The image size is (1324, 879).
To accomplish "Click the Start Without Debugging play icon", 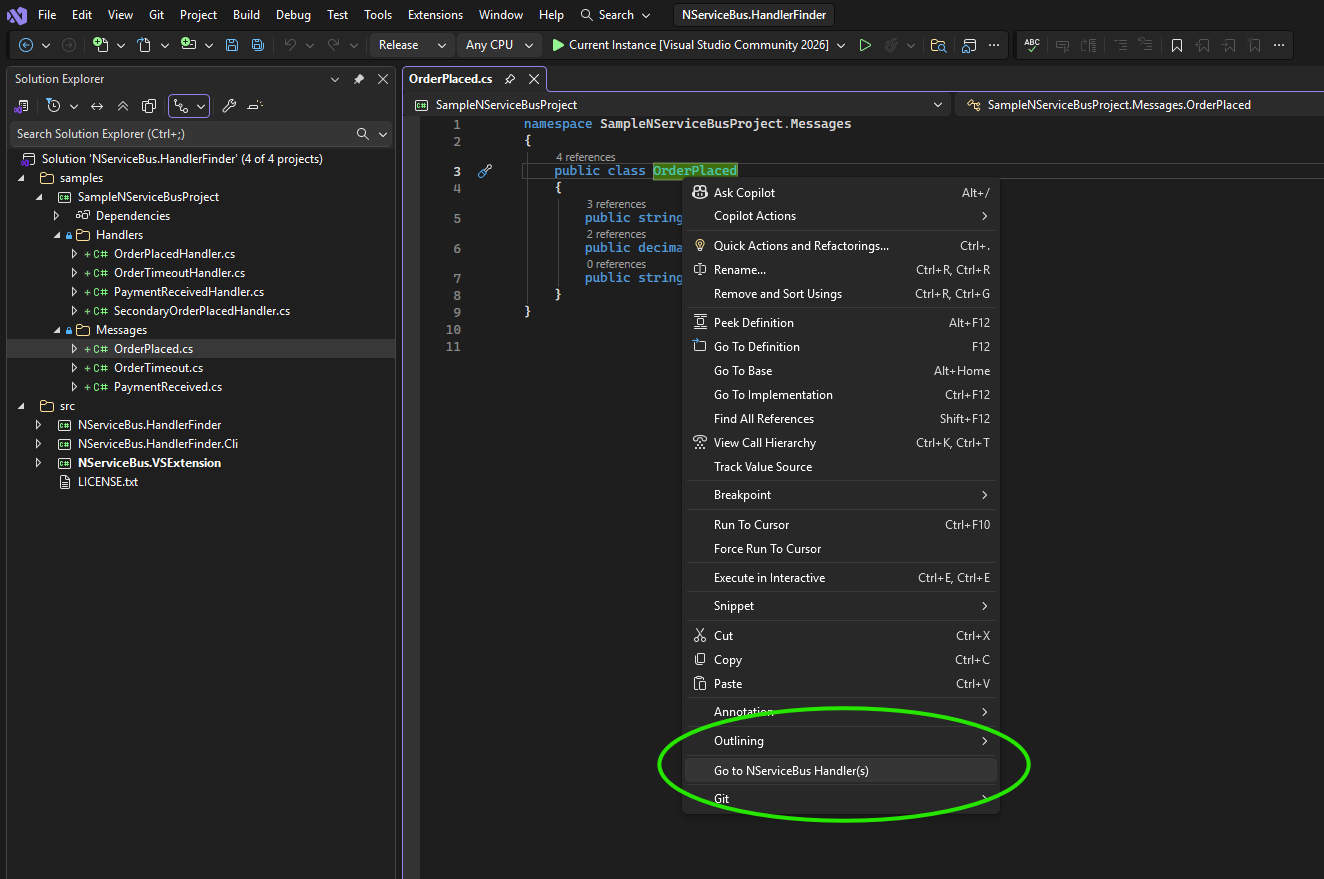I will click(x=865, y=45).
